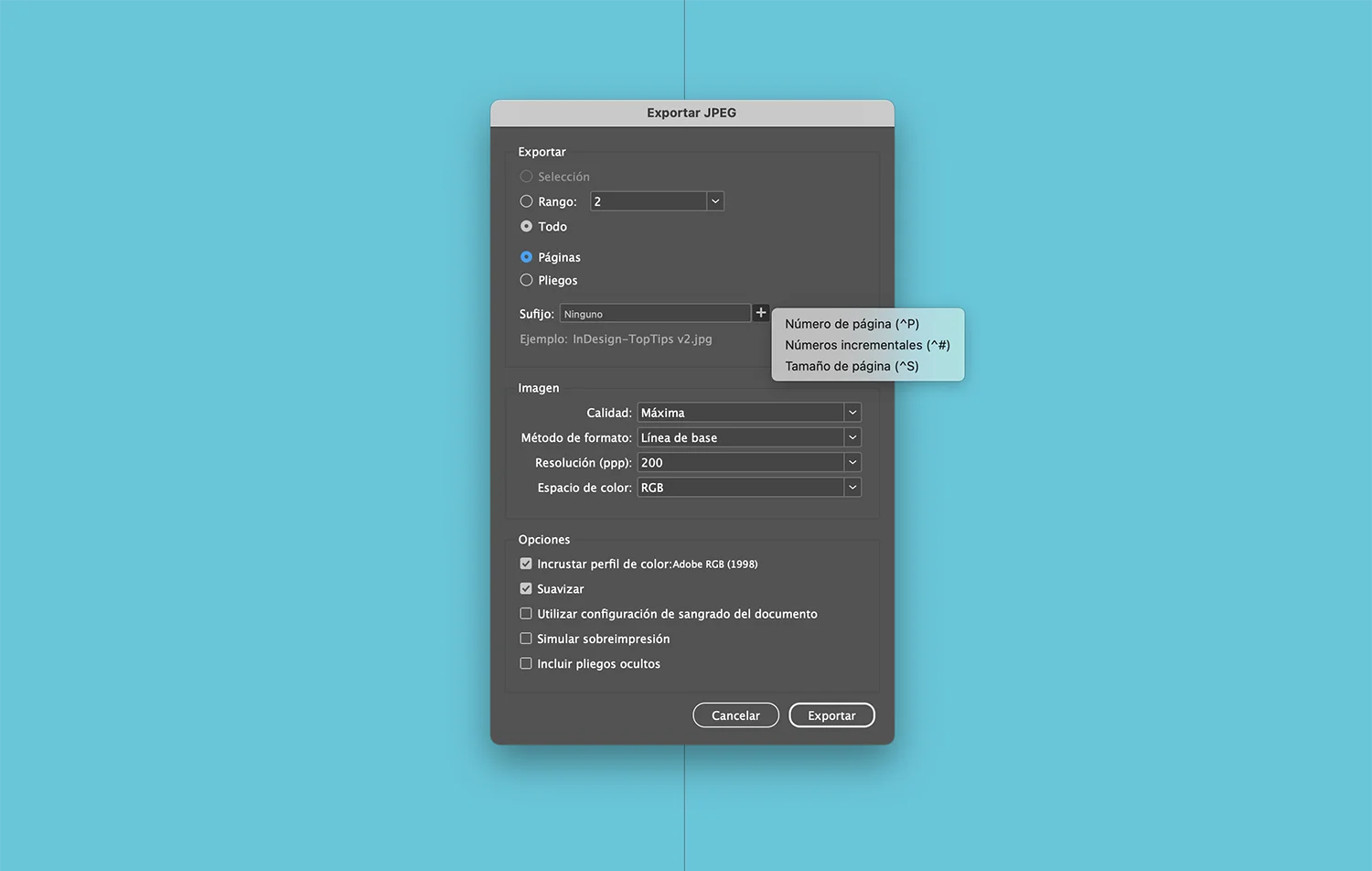1372x871 pixels.
Task: Select "Número de página (^P)" from the popup
Action: point(852,324)
